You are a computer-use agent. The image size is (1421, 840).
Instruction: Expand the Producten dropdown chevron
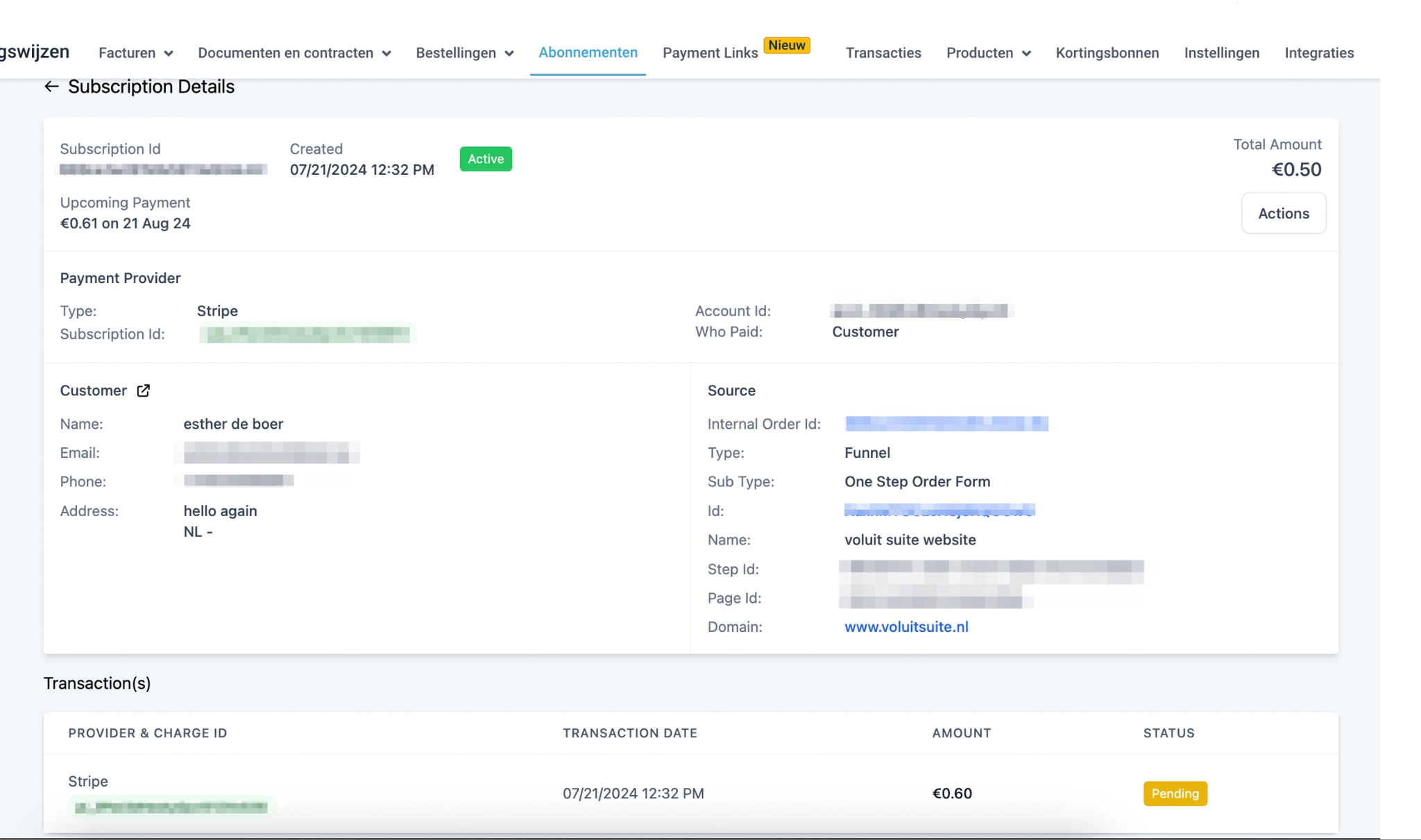coord(1026,53)
